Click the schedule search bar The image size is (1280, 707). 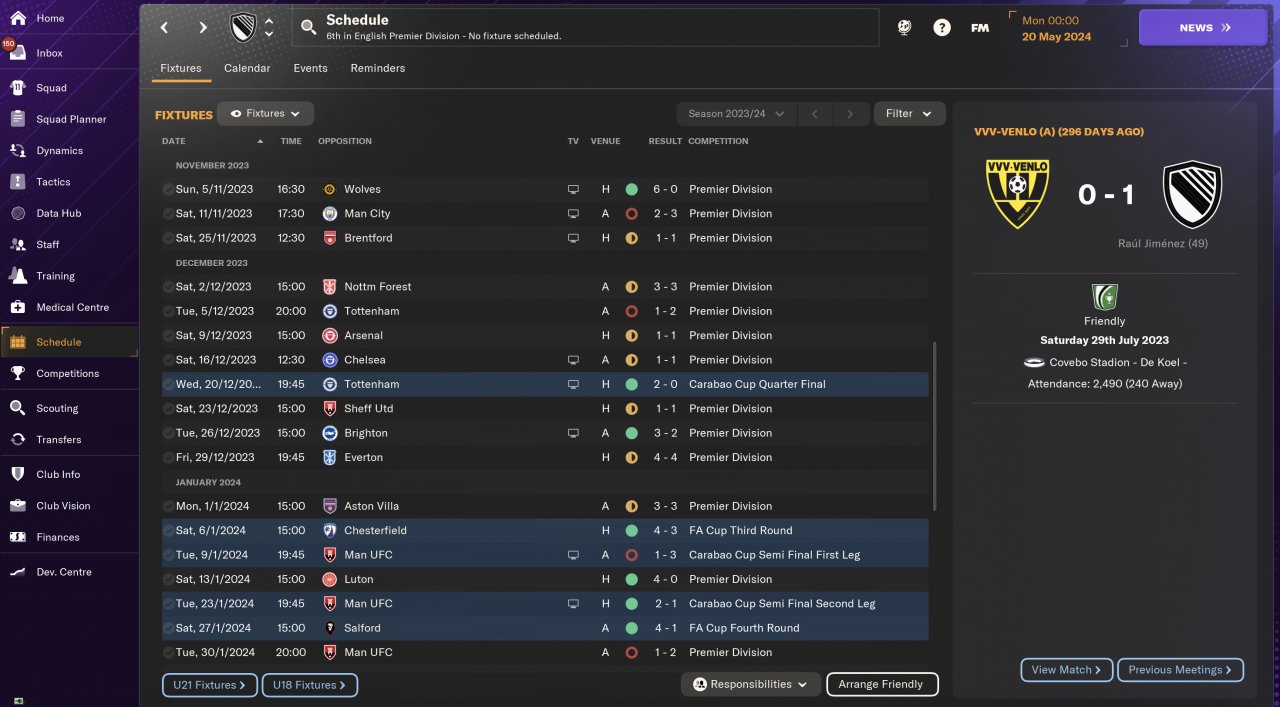coord(585,28)
